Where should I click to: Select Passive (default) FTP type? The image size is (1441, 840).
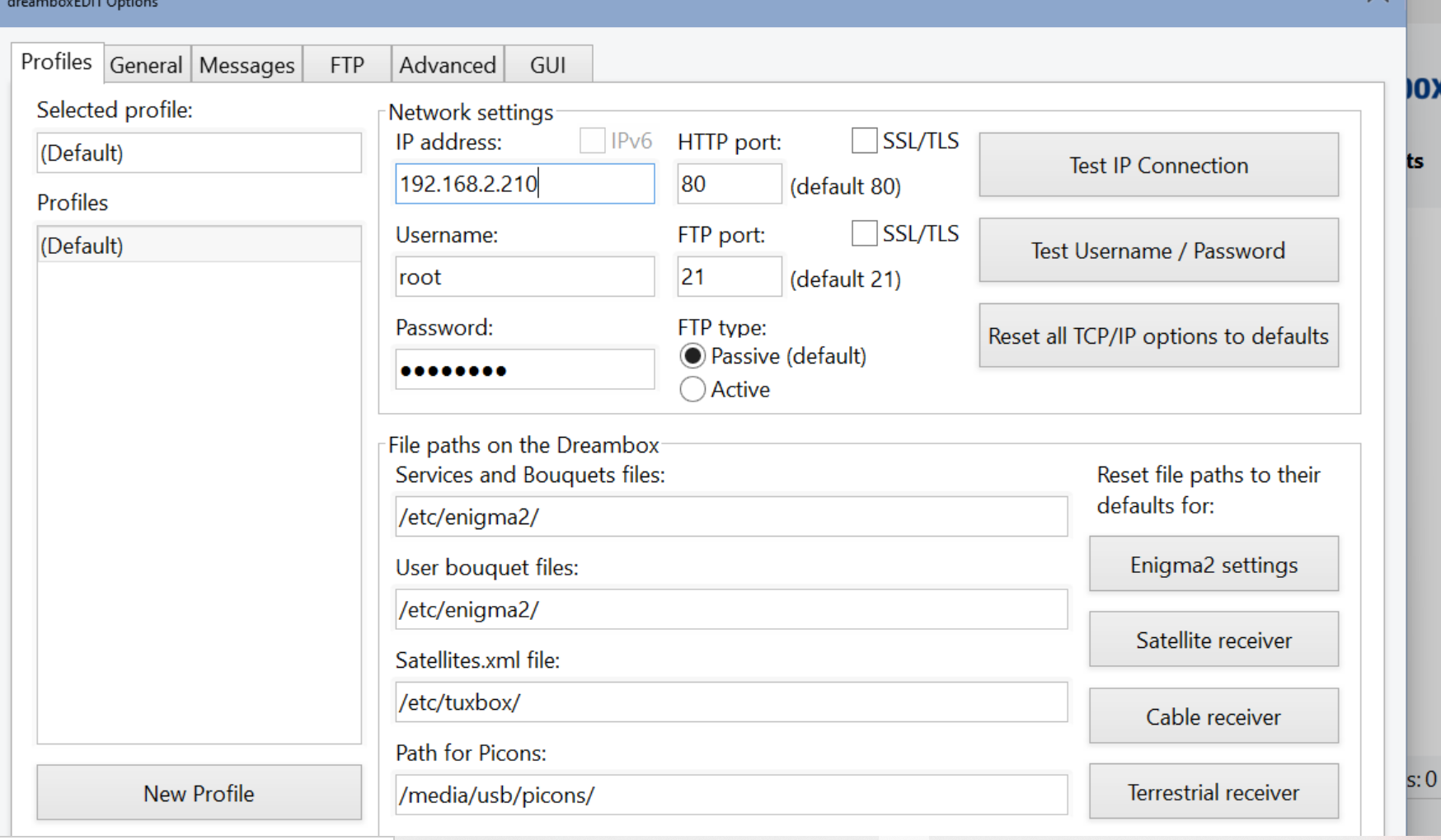692,356
